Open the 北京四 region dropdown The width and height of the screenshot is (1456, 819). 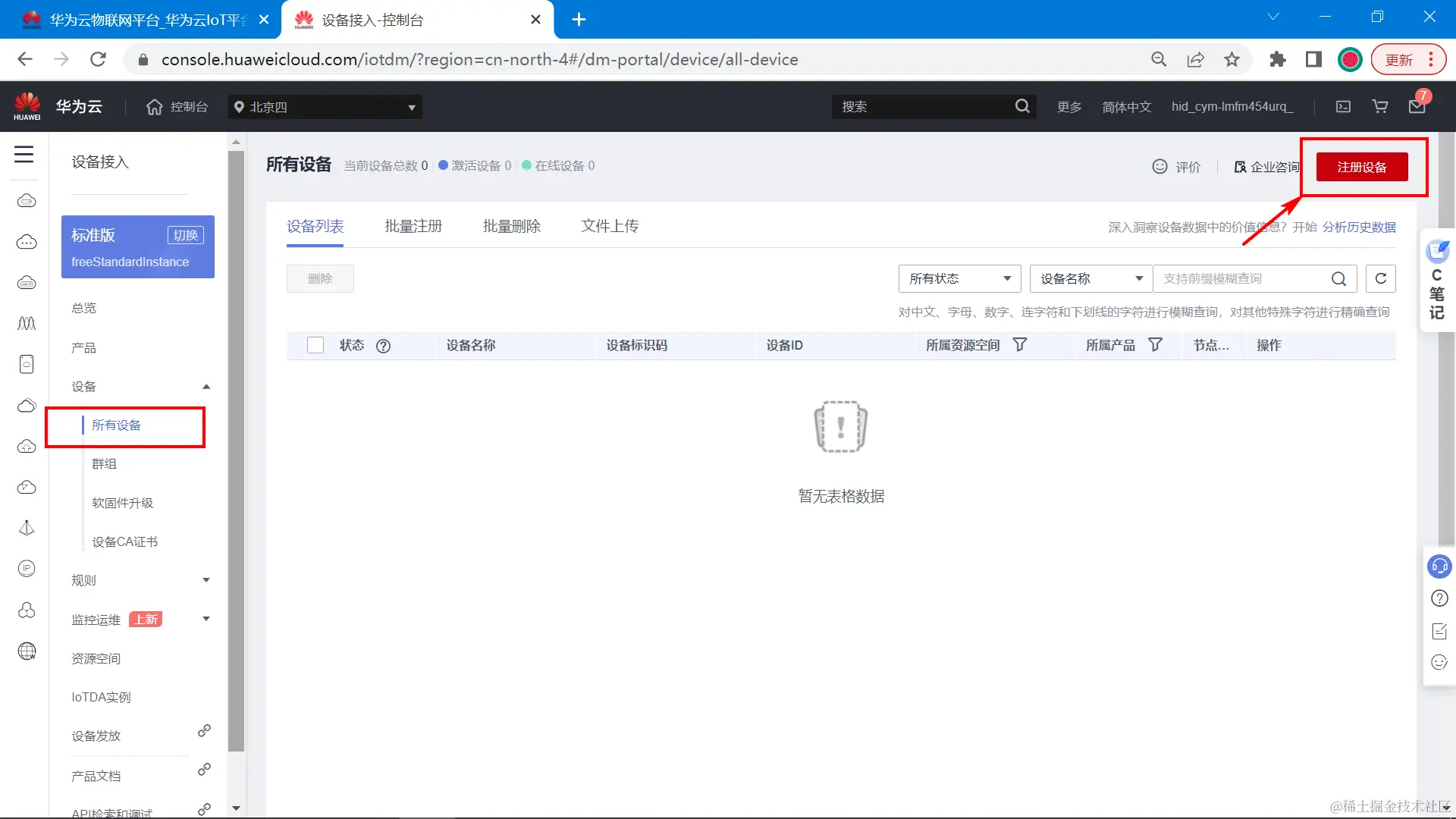point(325,107)
